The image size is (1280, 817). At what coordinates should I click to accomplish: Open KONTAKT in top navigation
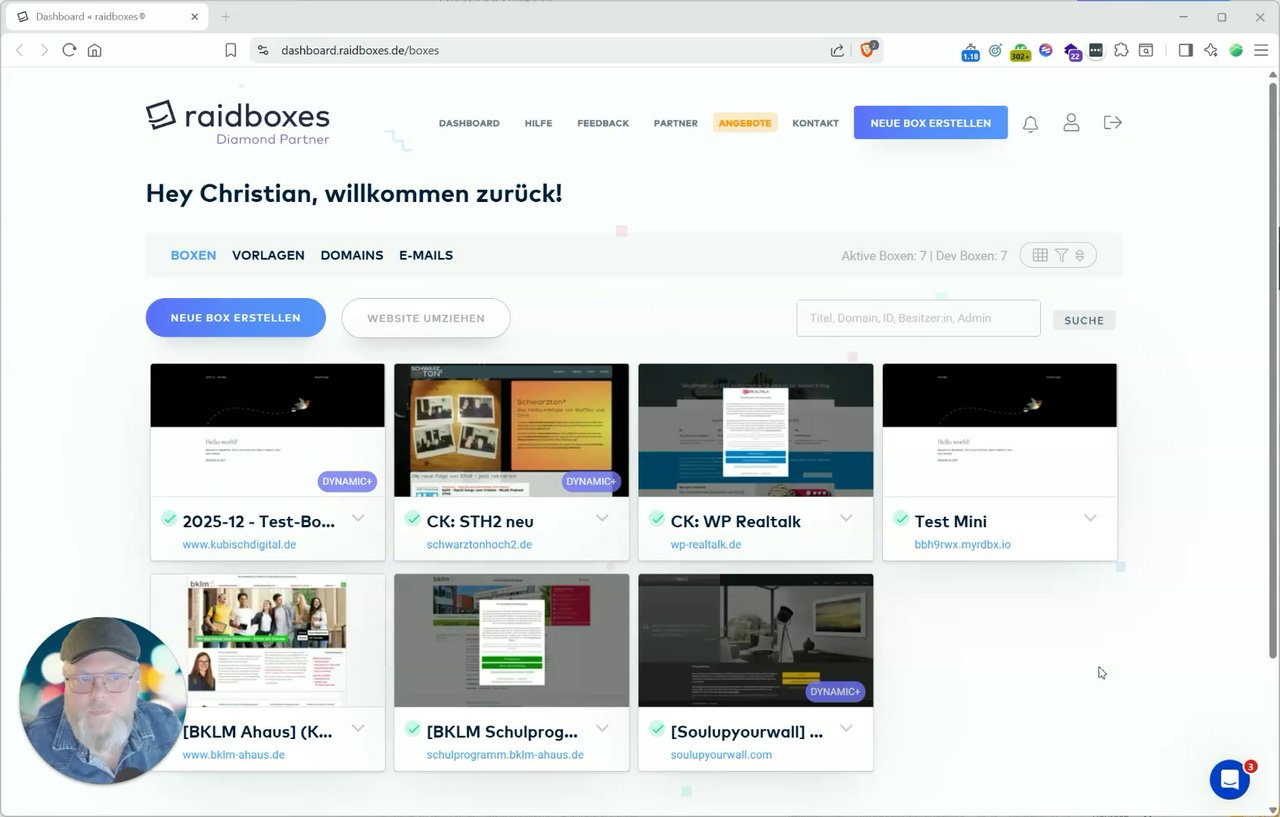click(816, 123)
